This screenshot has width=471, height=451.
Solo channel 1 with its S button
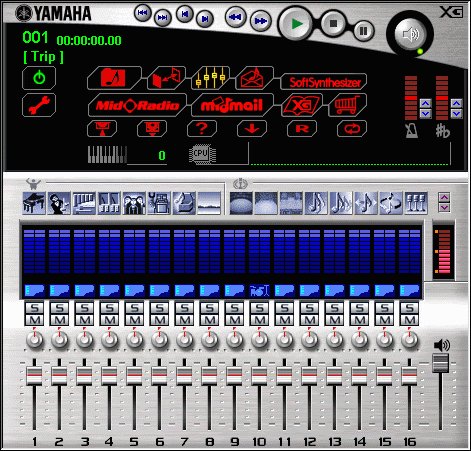pyautogui.click(x=34, y=308)
